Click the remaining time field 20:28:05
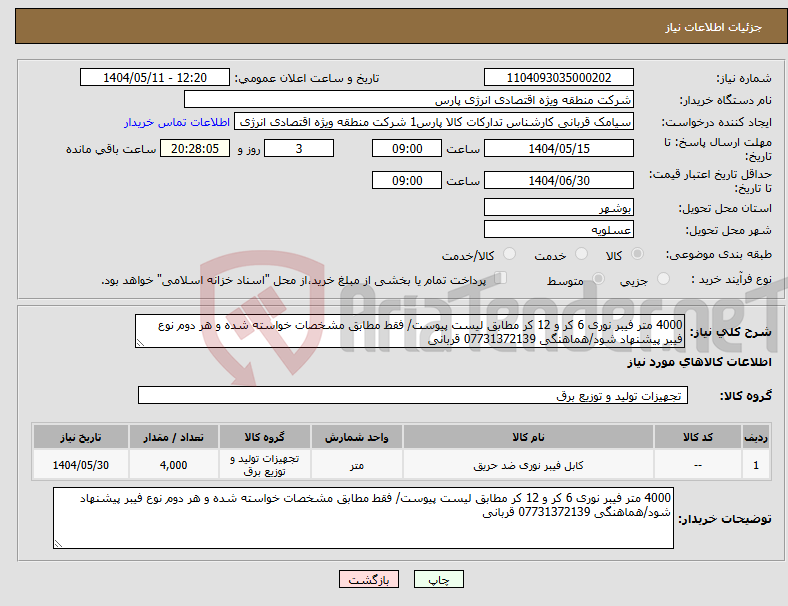Image resolution: width=788 pixels, height=606 pixels. coord(195,149)
